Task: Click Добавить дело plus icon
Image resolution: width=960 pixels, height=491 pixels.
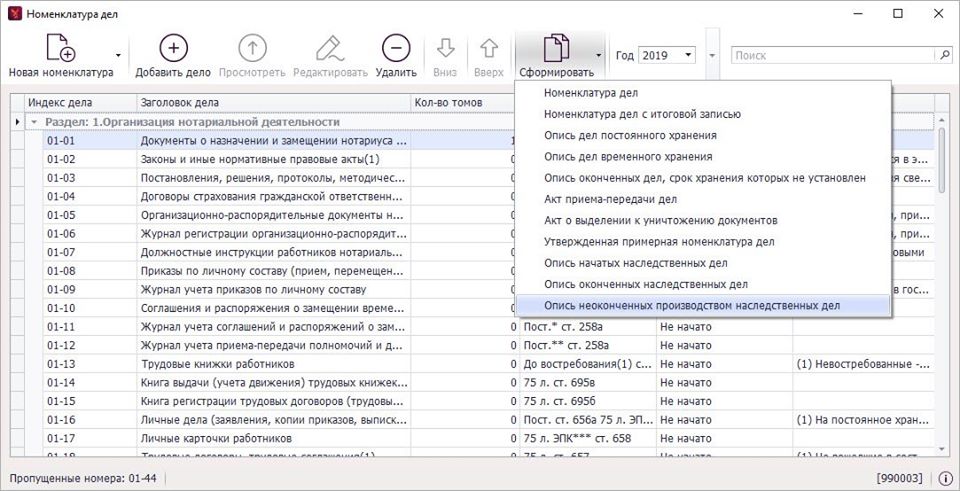Action: coord(173,48)
